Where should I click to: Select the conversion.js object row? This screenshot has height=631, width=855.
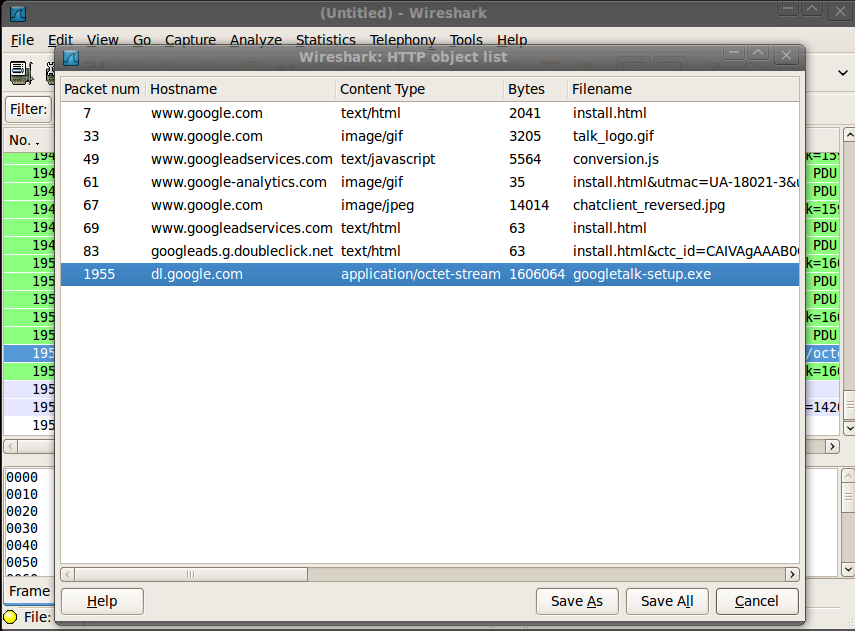click(x=430, y=159)
